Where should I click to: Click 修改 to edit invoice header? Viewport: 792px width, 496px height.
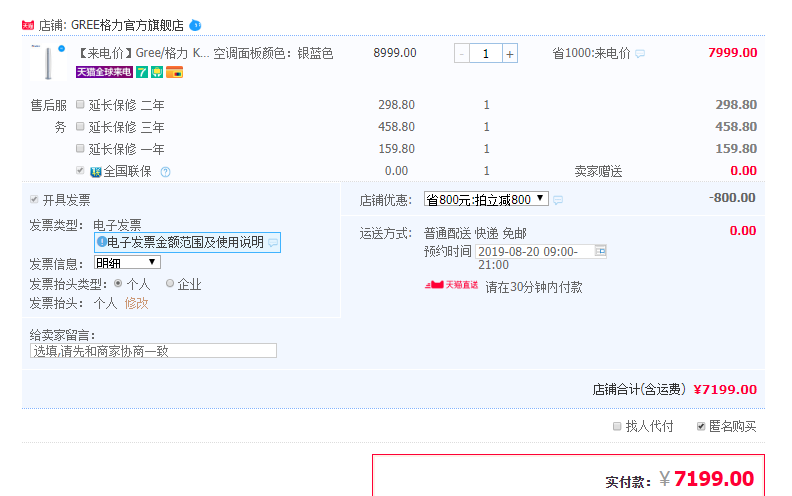(136, 304)
